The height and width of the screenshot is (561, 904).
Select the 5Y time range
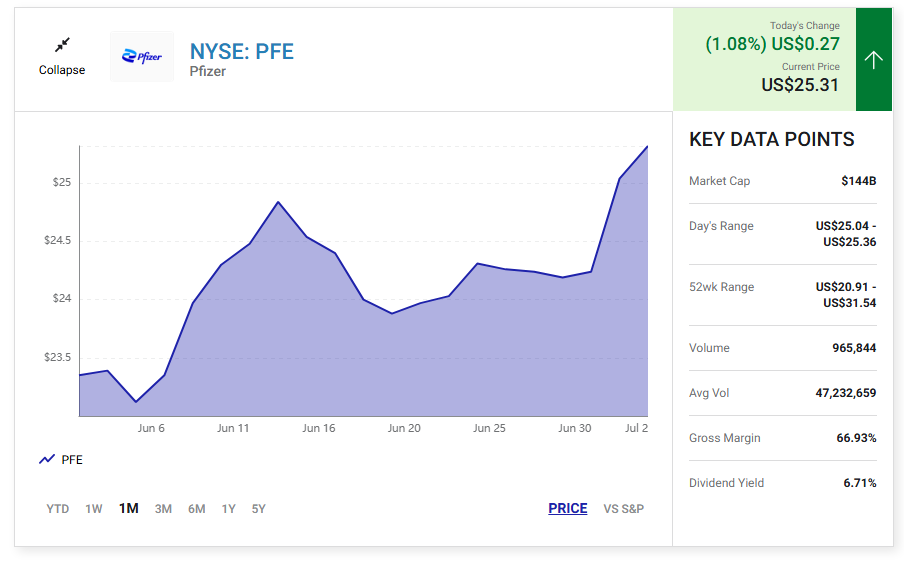click(x=258, y=509)
